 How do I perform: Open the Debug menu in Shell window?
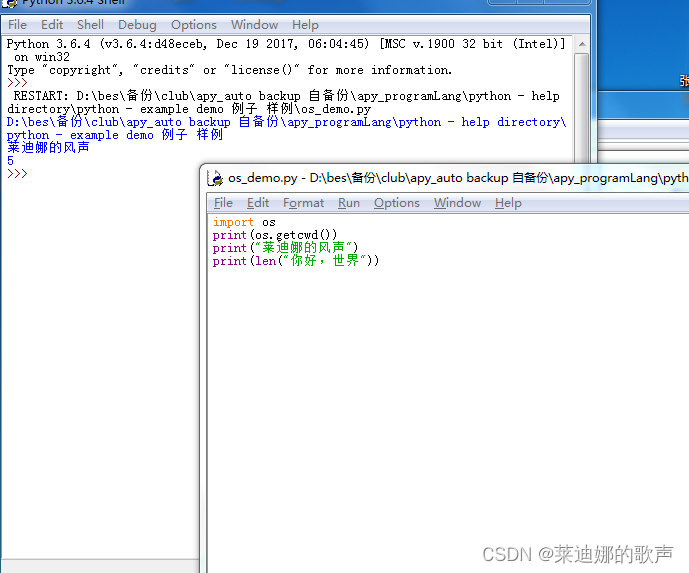point(137,25)
